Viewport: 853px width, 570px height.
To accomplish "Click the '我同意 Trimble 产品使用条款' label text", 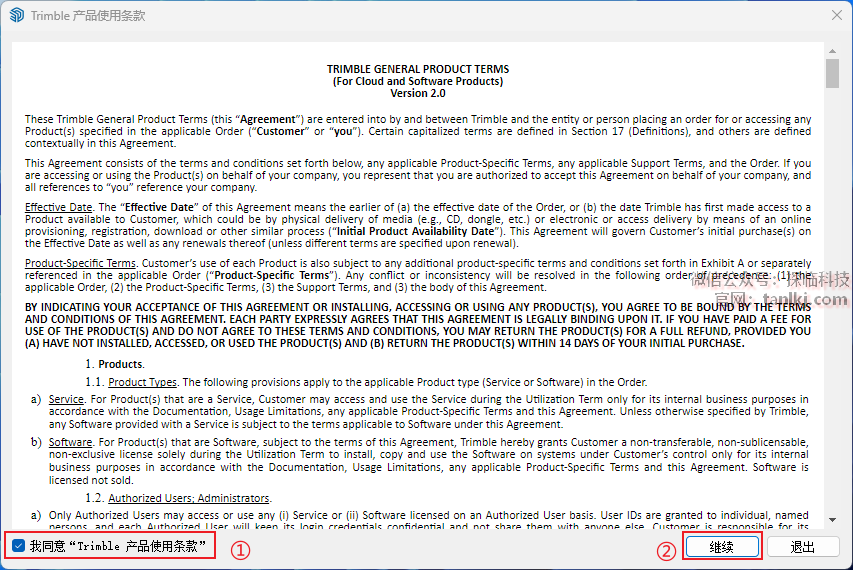I will point(118,546).
